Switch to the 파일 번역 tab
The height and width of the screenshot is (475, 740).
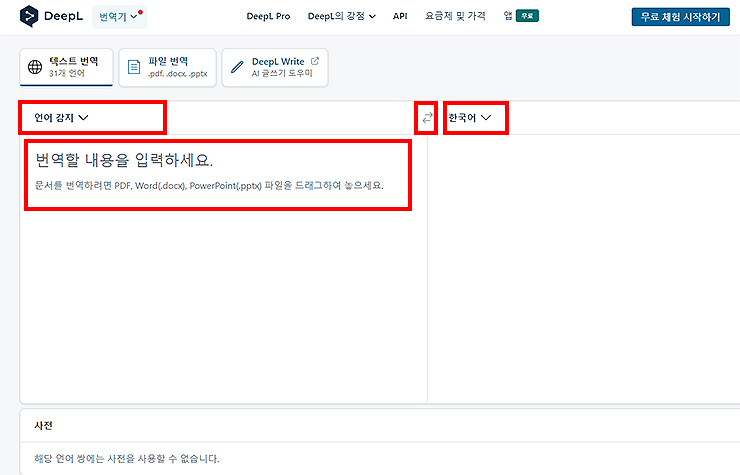168,67
